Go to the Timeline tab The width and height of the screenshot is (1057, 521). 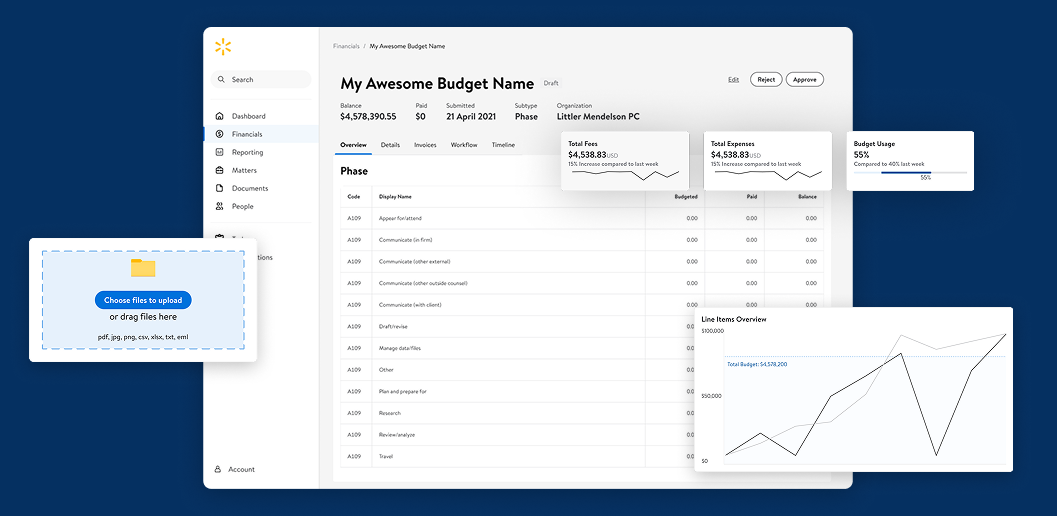click(x=503, y=145)
